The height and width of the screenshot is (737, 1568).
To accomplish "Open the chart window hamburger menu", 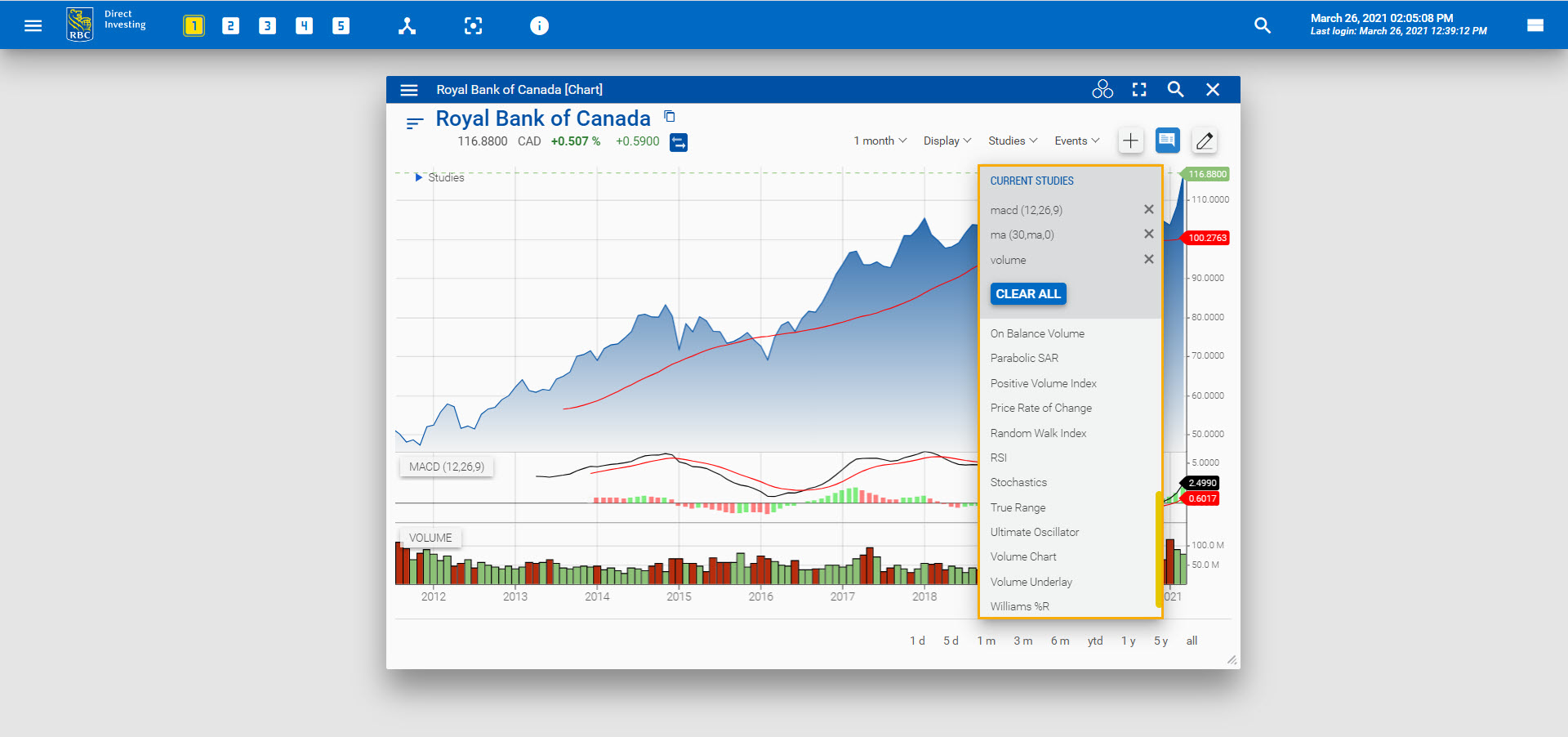I will click(408, 90).
